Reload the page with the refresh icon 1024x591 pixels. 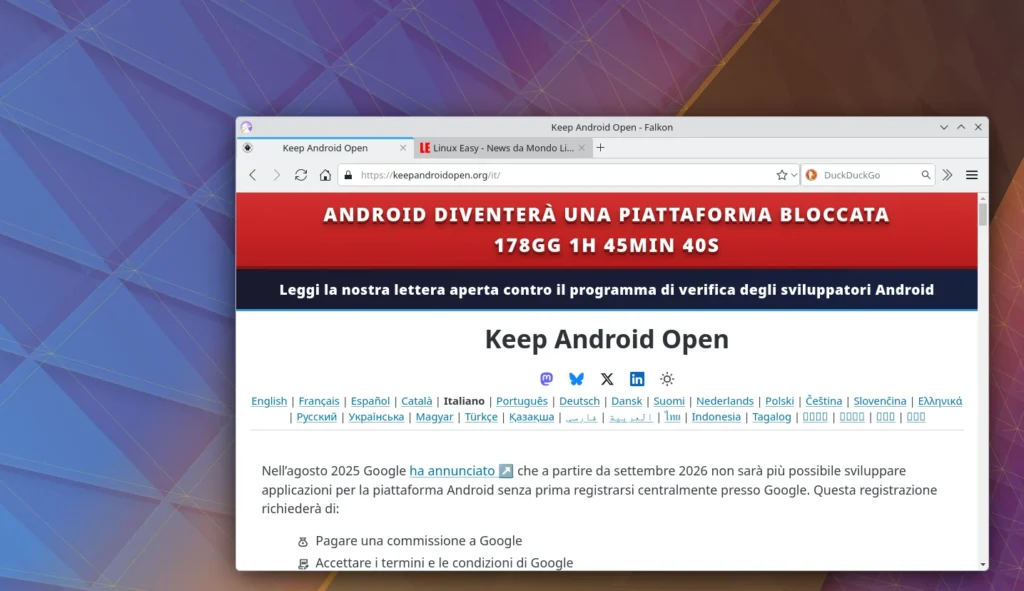pyautogui.click(x=300, y=174)
